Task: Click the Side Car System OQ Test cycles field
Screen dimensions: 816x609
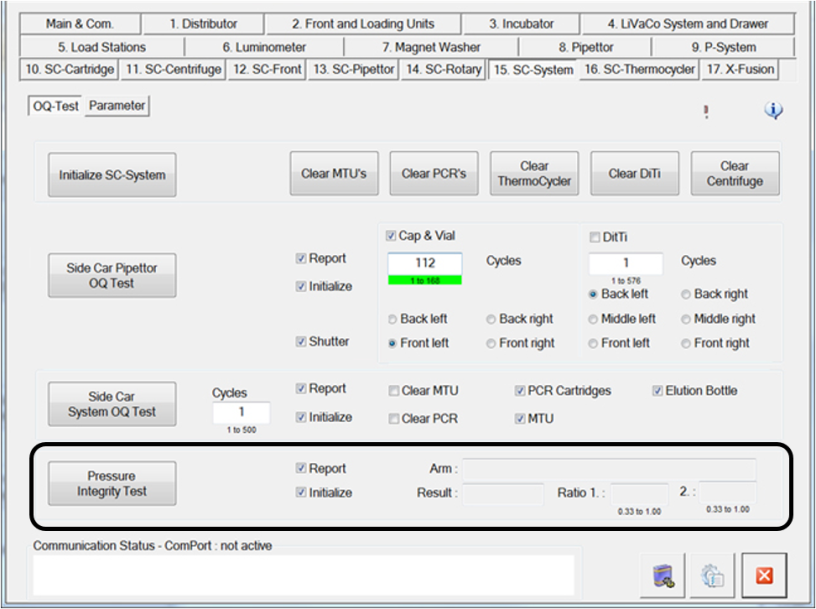Action: point(241,412)
